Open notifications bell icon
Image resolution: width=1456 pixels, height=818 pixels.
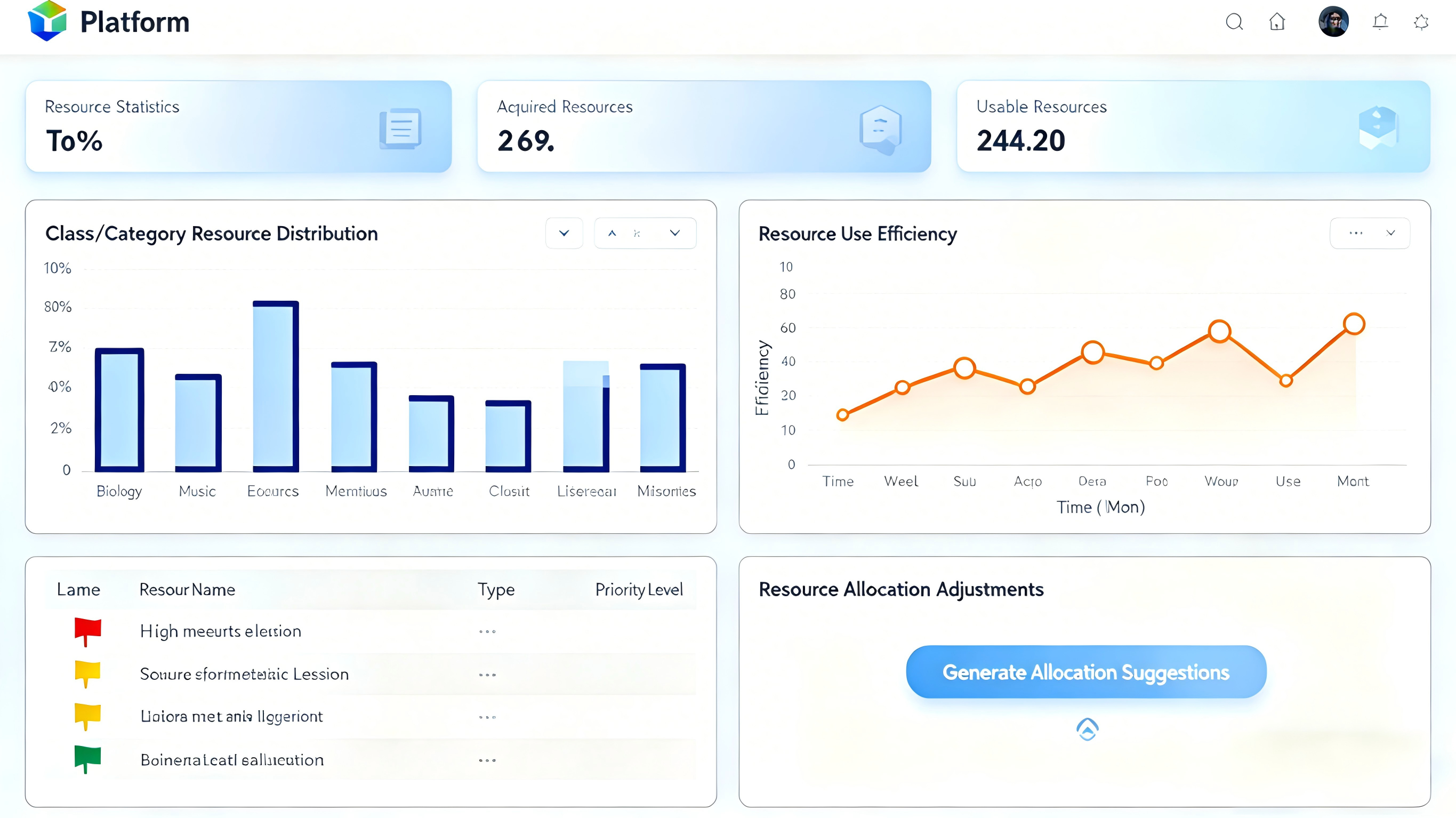click(1380, 22)
